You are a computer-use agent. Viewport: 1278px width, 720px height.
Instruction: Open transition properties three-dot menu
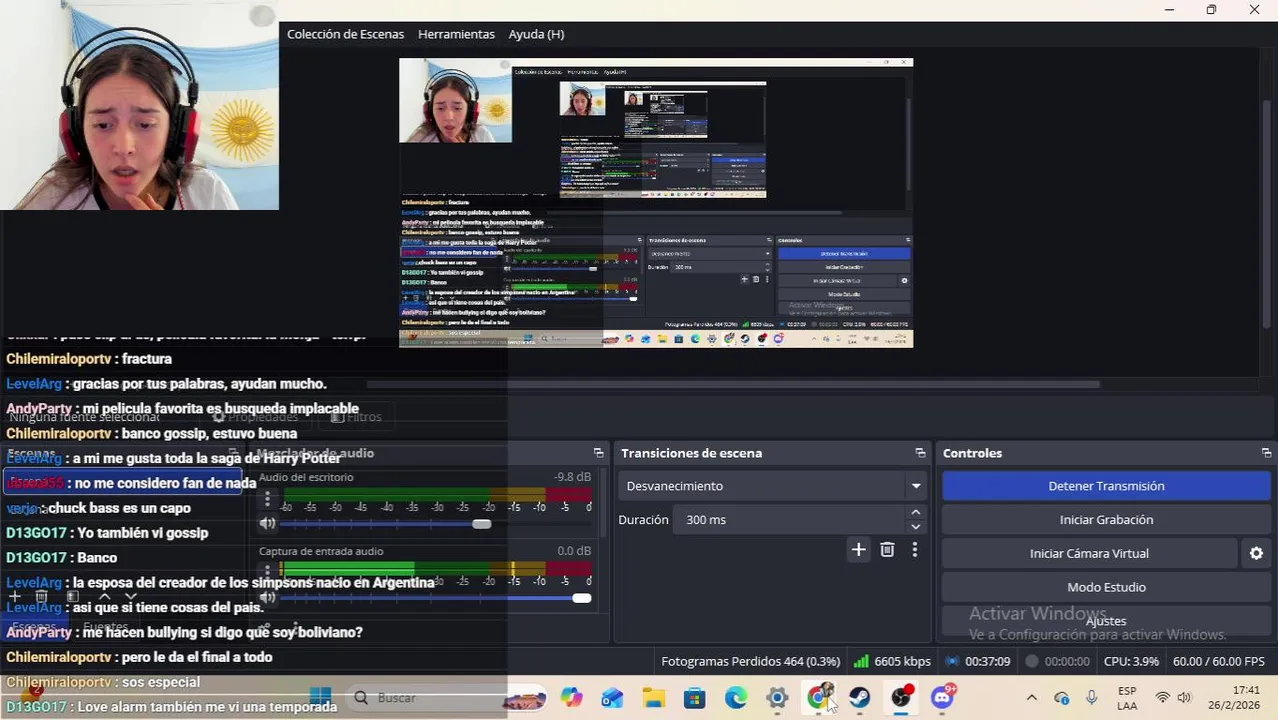(914, 550)
